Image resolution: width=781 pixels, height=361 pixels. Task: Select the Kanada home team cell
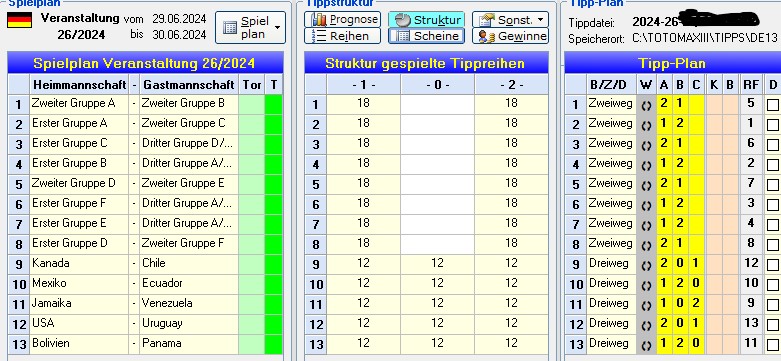pos(79,264)
